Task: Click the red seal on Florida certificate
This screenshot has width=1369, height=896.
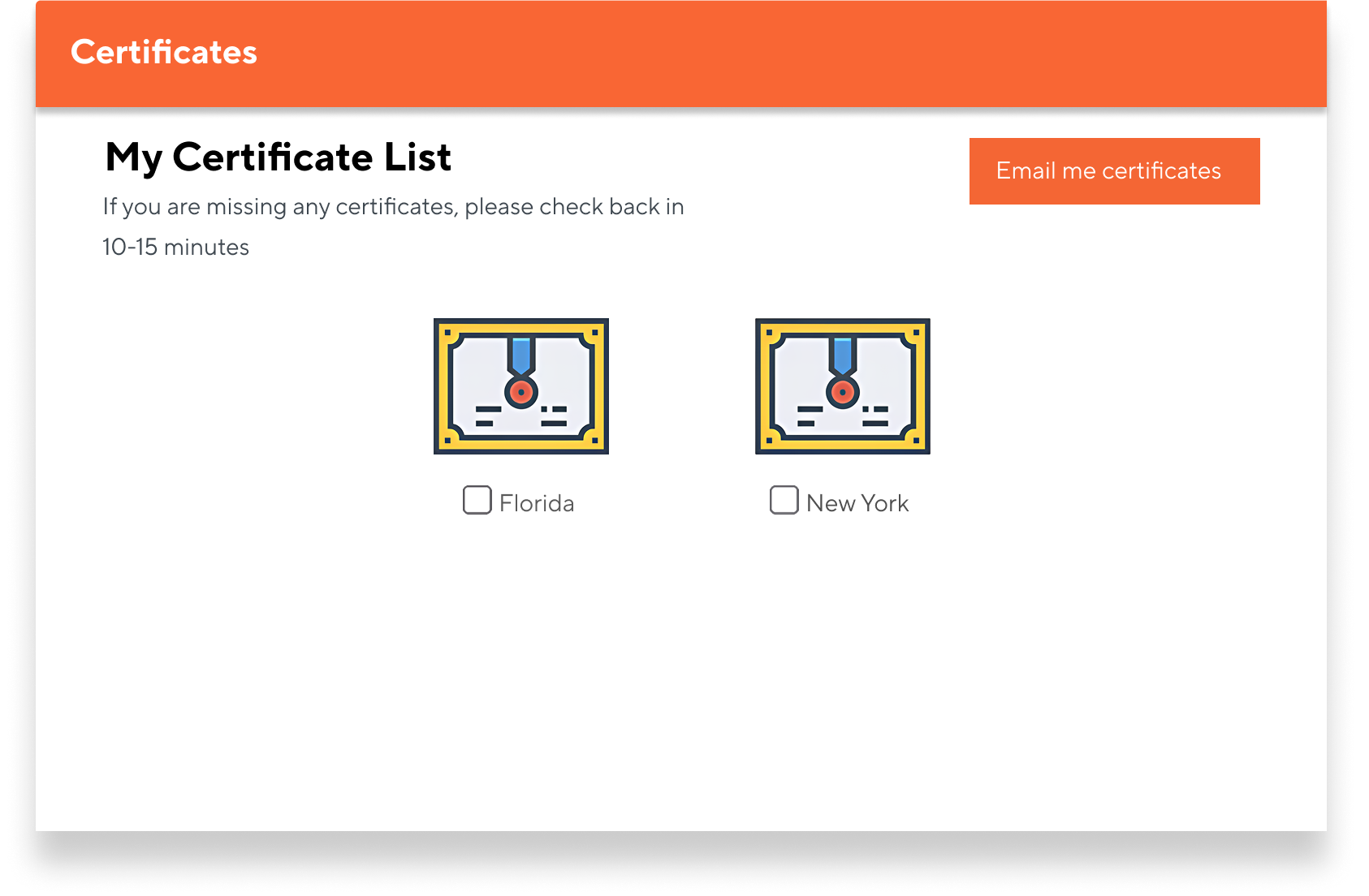Action: 520,393
